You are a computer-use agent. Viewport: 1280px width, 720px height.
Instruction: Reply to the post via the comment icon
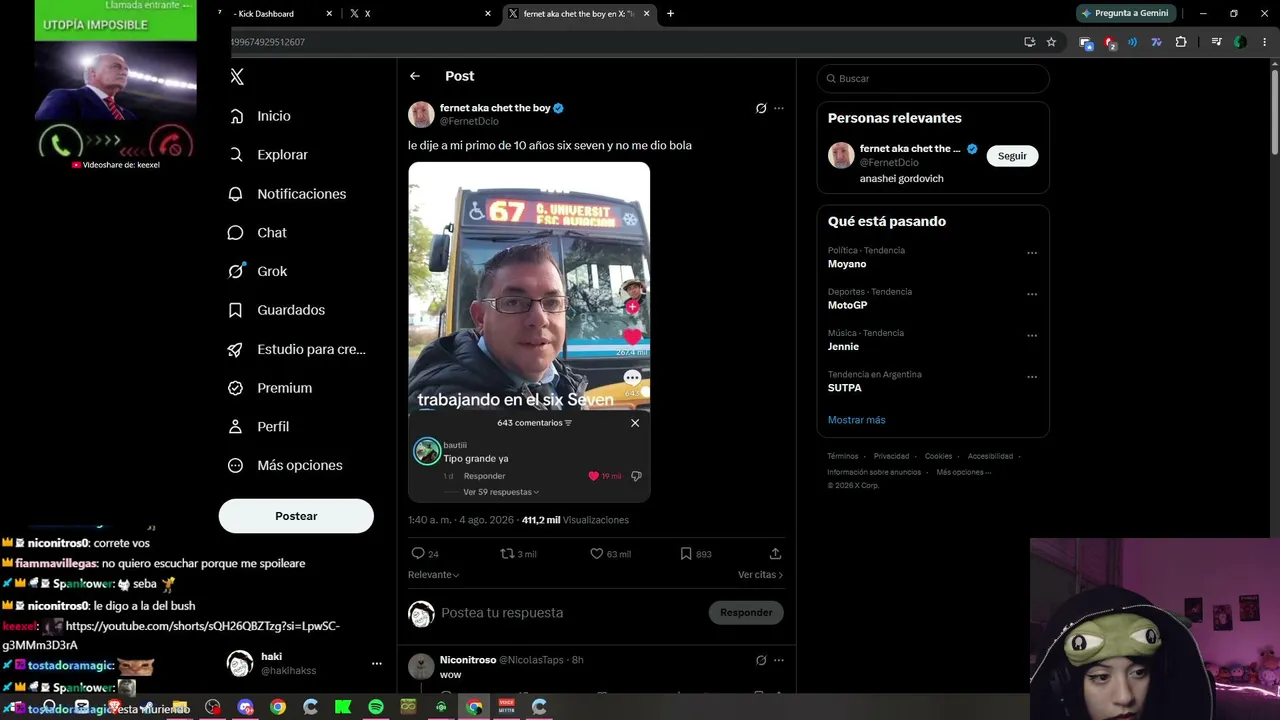418,553
